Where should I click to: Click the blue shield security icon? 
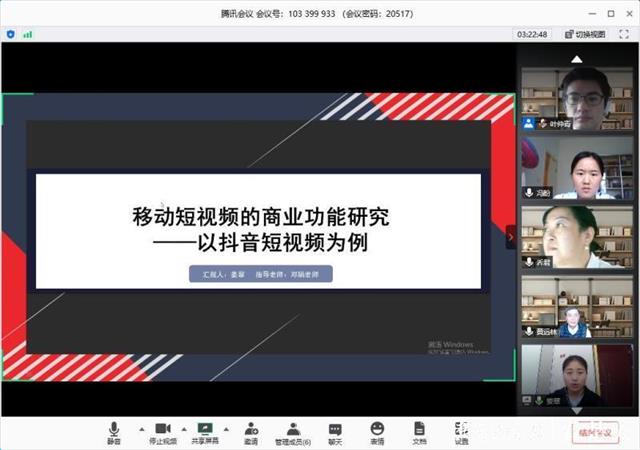tap(11, 34)
